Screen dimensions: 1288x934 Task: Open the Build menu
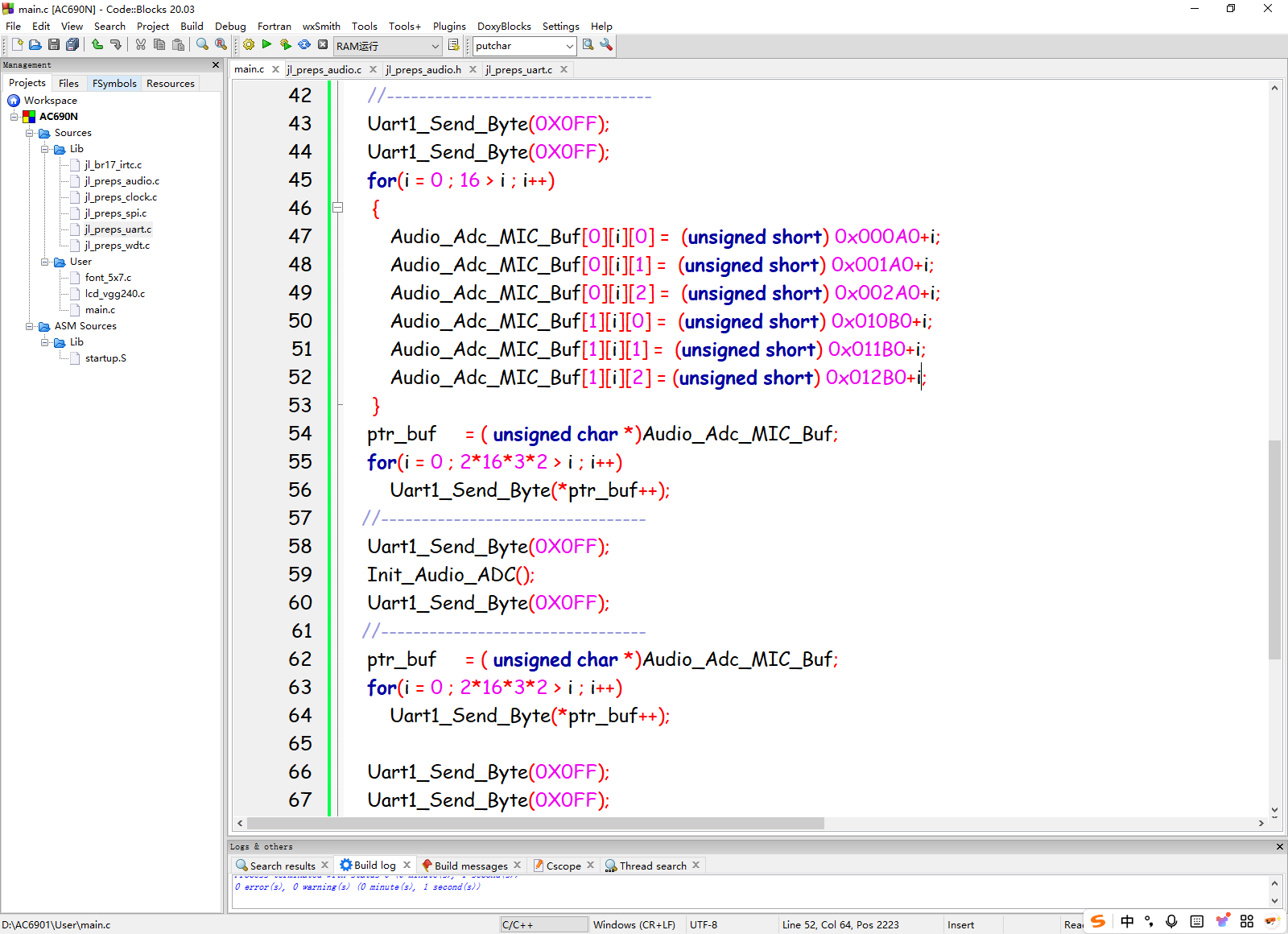[192, 26]
